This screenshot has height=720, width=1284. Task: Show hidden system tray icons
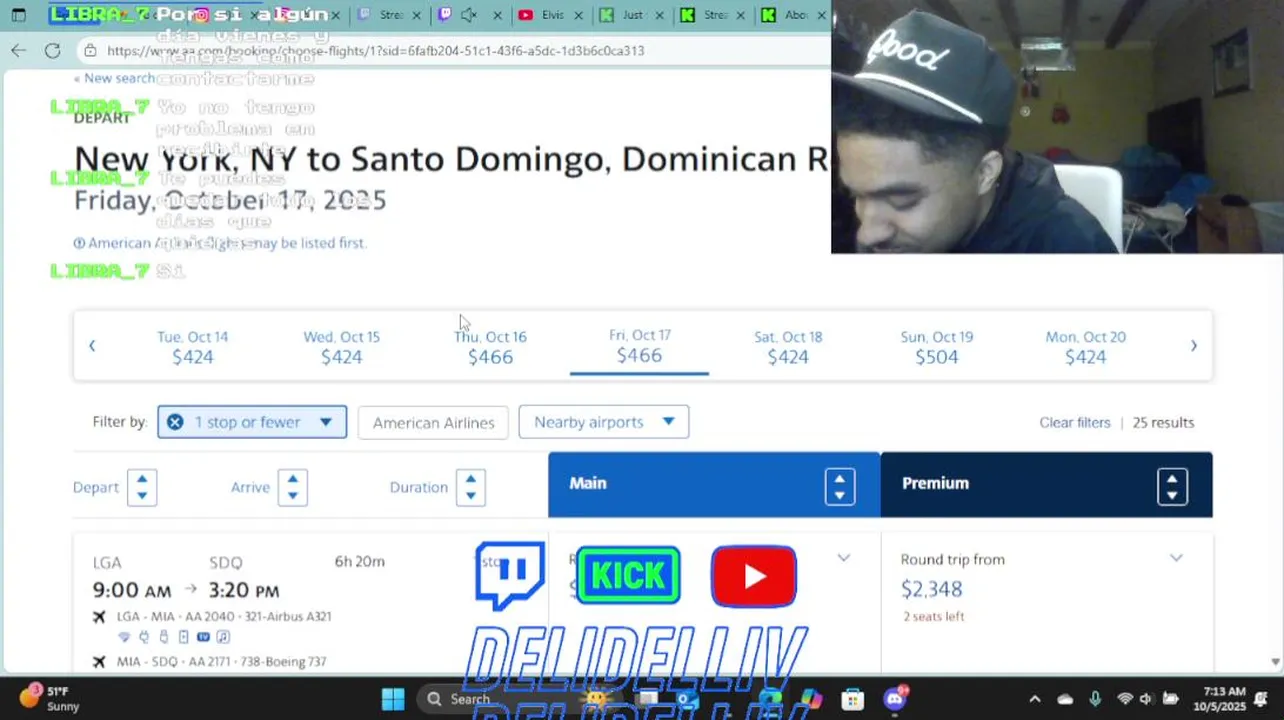[1035, 699]
